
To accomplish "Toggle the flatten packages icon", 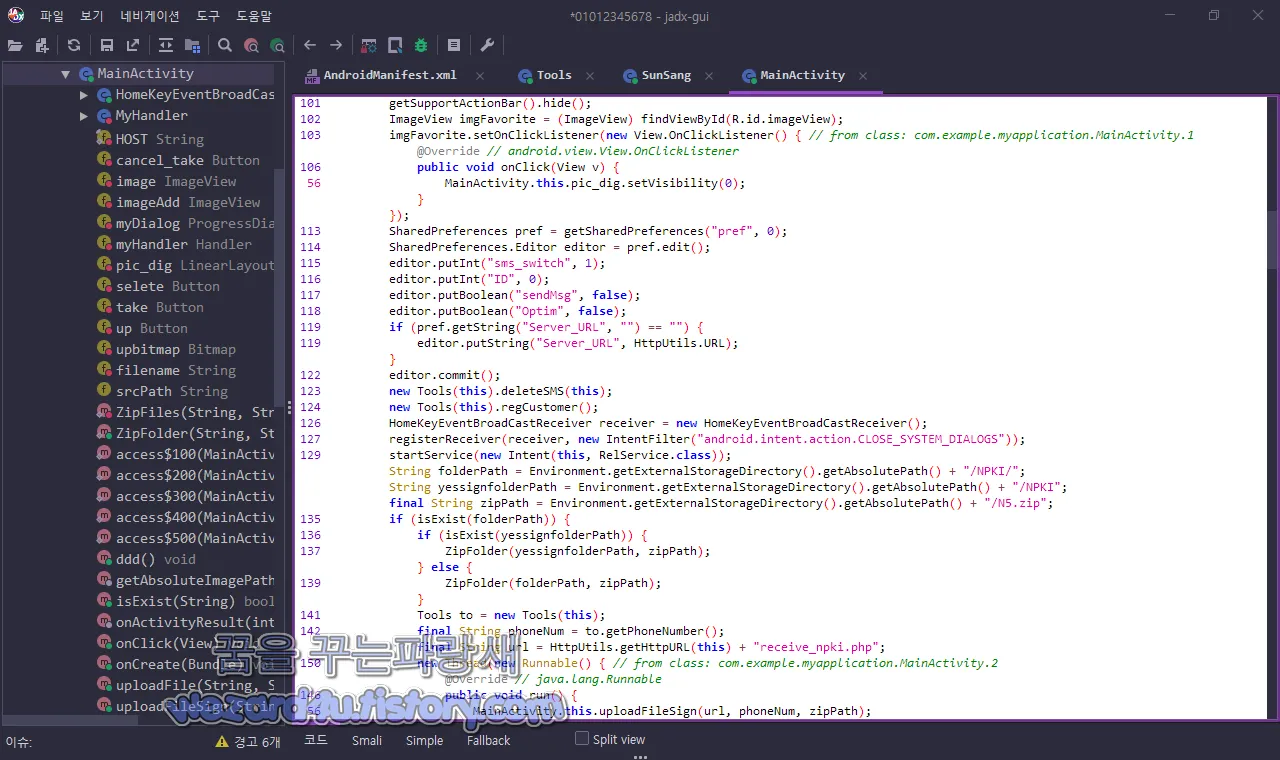I will (x=192, y=45).
